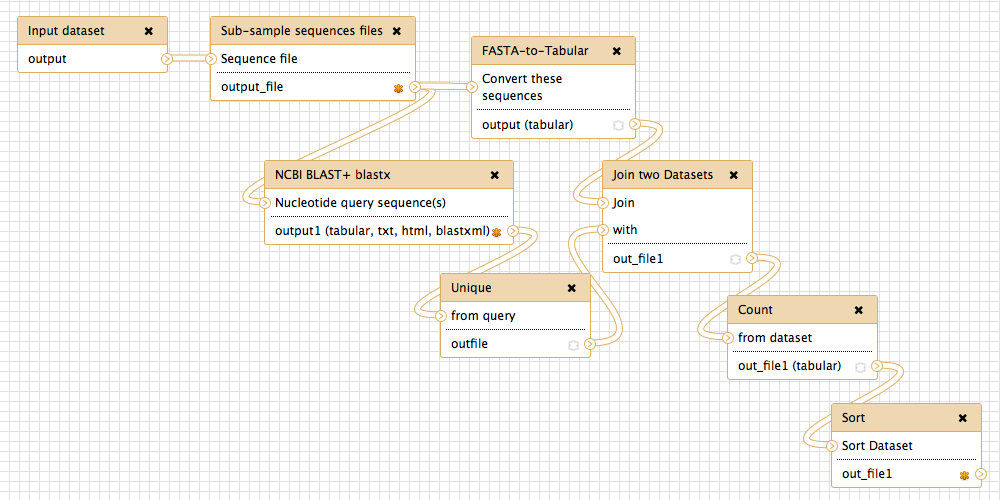Close the FASTA-to-Tabular node
The image size is (1000, 500).
click(x=616, y=51)
